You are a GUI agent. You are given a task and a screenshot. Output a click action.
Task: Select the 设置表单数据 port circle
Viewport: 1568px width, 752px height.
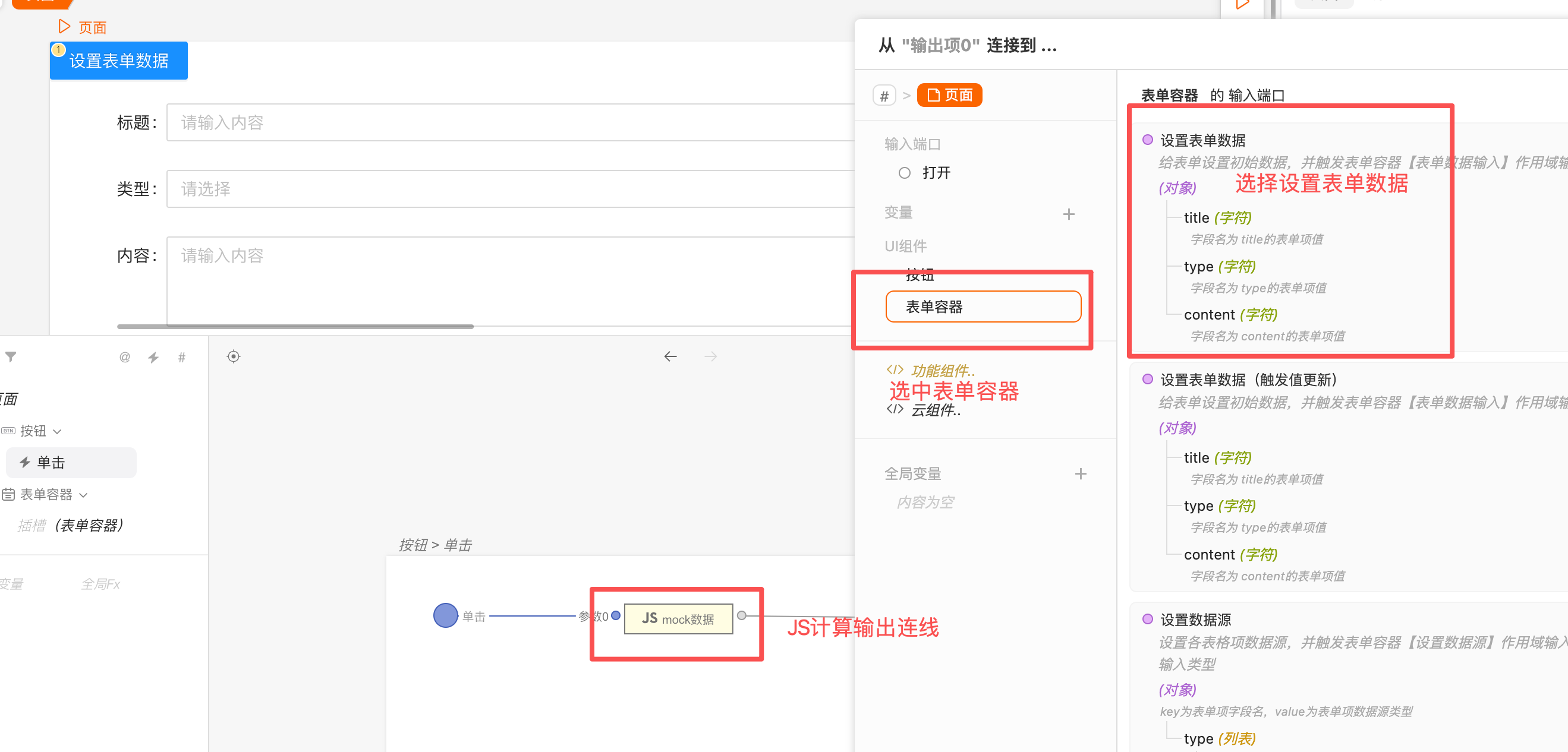(x=1147, y=140)
